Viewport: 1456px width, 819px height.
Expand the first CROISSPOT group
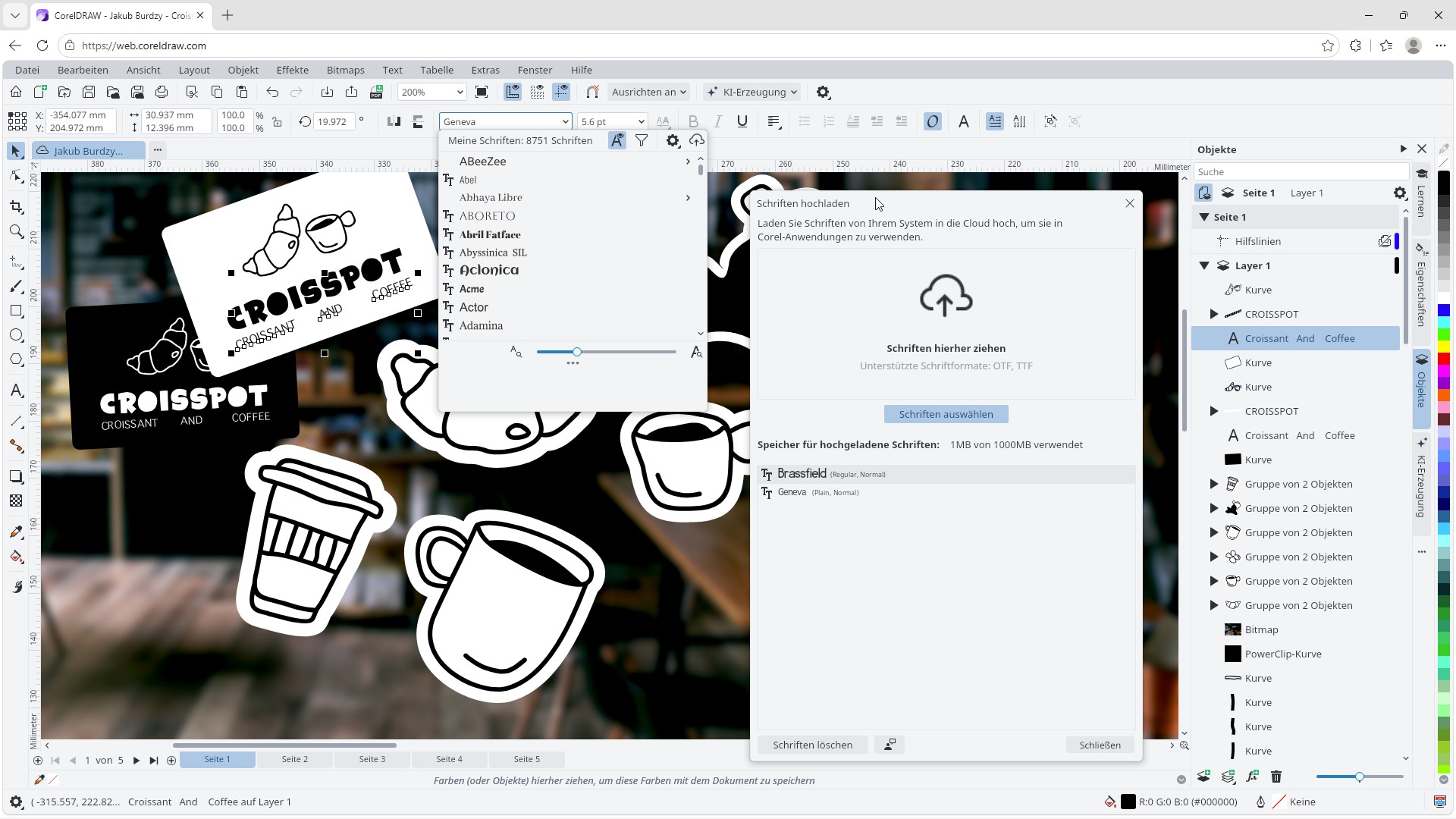(x=1214, y=314)
